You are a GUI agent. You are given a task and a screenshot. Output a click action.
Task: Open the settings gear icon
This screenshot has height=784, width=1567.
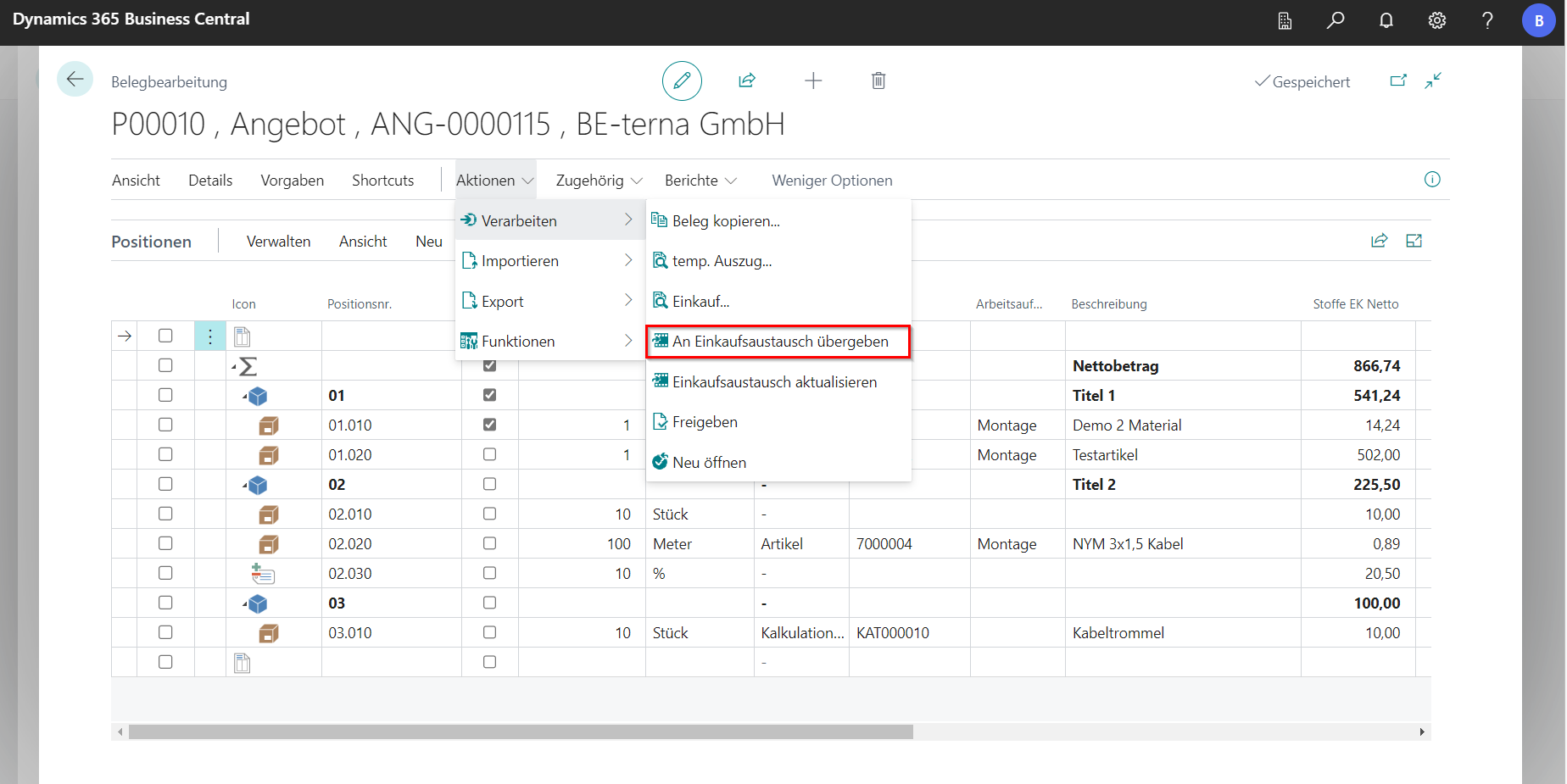[1437, 20]
